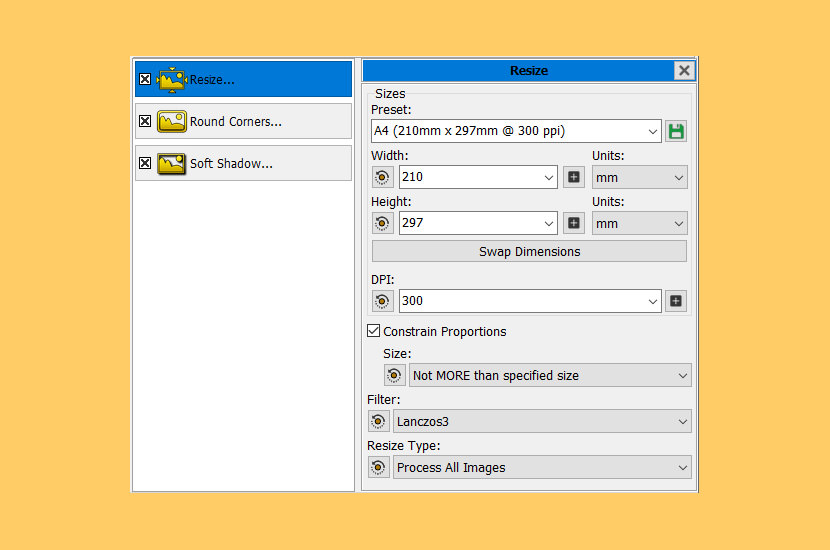The width and height of the screenshot is (830, 550).
Task: Reset DPI value with its reset icon
Action: tap(382, 301)
